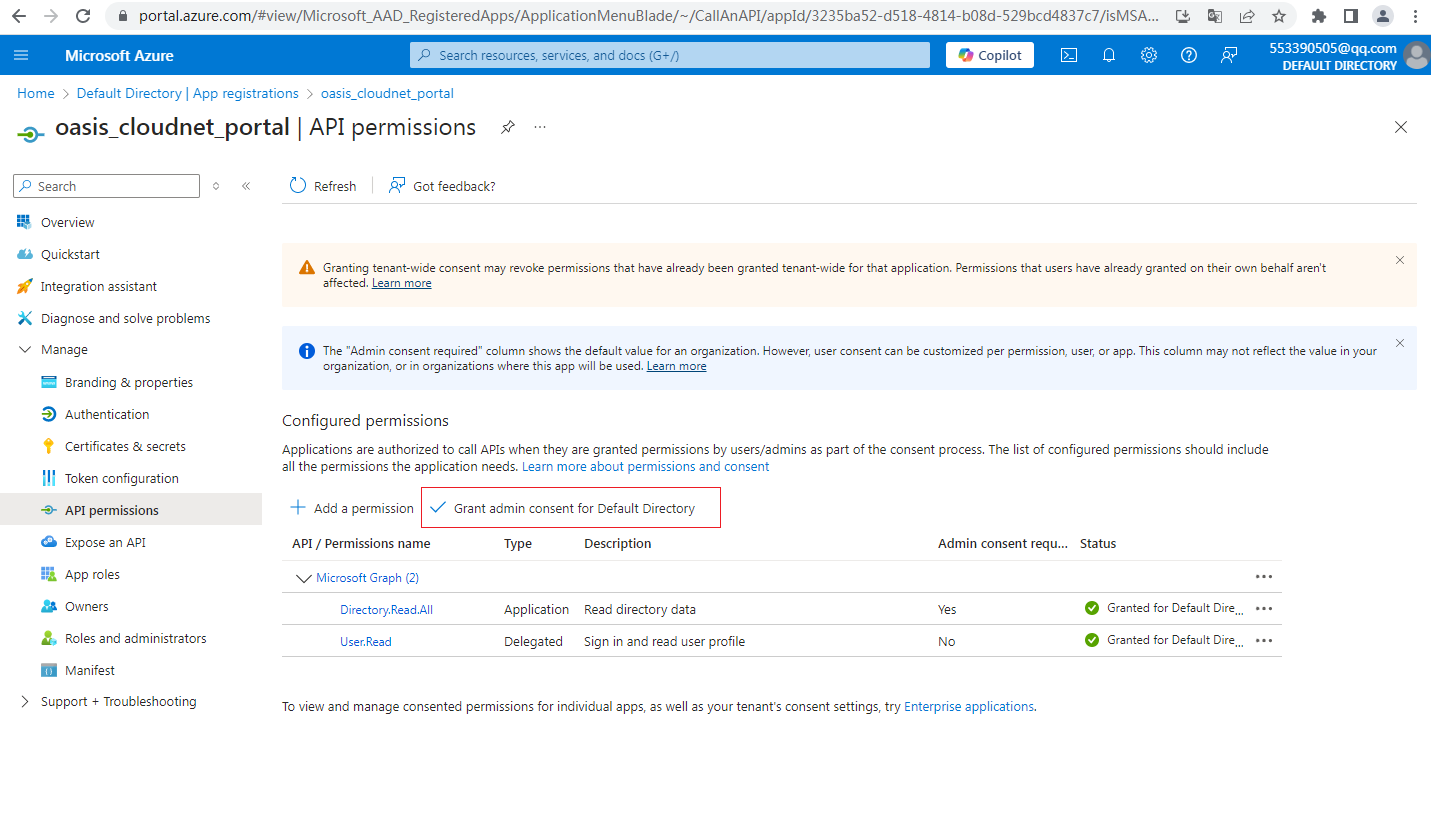Screen dimensions: 1446x817
Task: Click the Admin consent required column header
Action: (x=1003, y=544)
